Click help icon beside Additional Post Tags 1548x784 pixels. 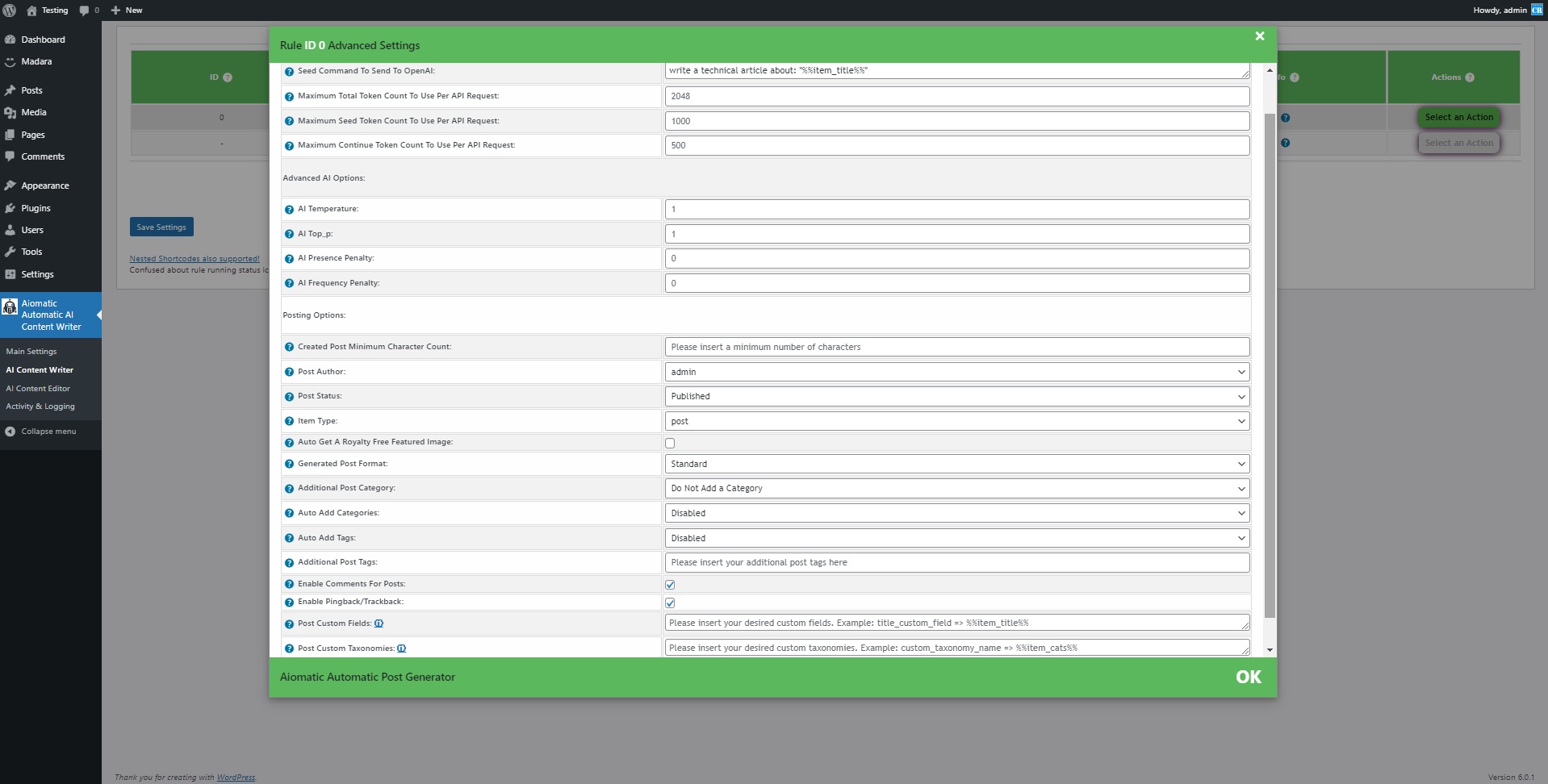[x=289, y=563]
